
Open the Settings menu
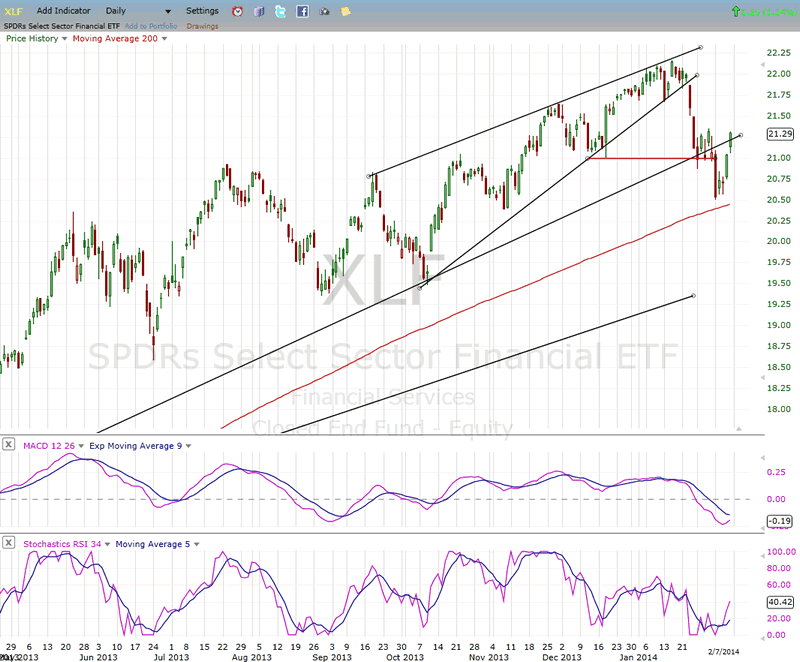click(202, 11)
